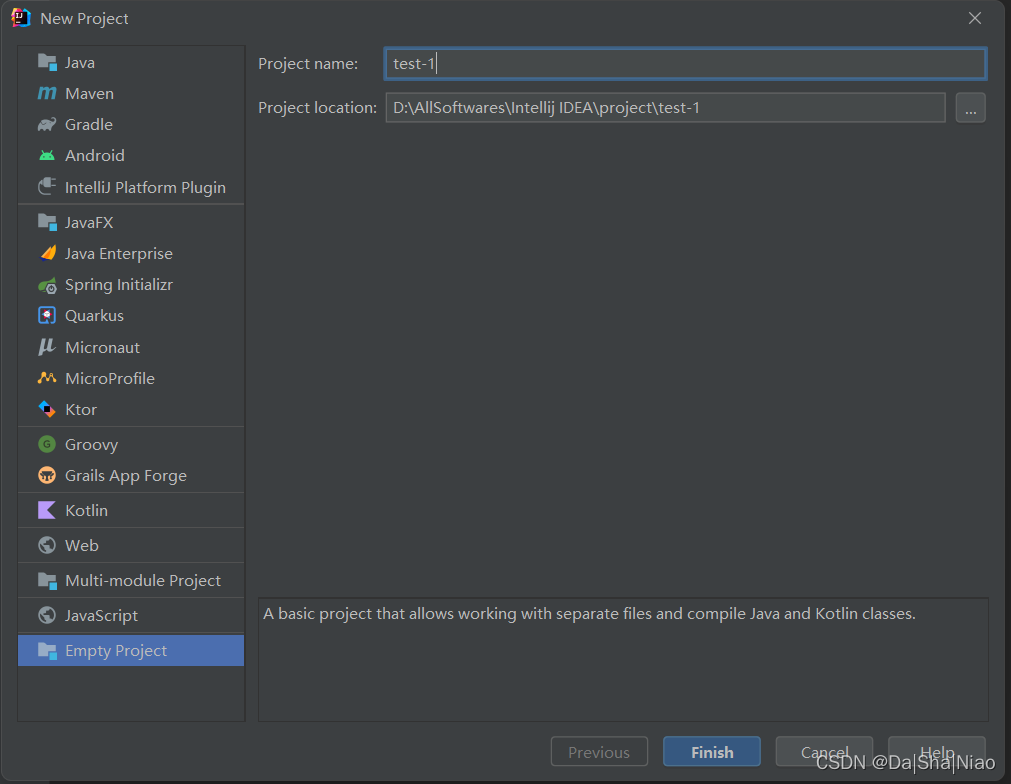This screenshot has width=1011, height=784.
Task: Click the Ktor icon
Action: point(47,409)
